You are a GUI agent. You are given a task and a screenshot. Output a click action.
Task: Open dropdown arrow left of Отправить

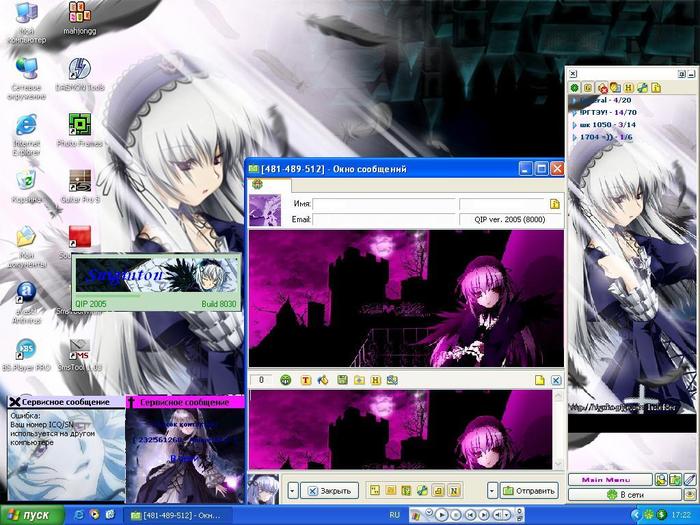coord(492,491)
